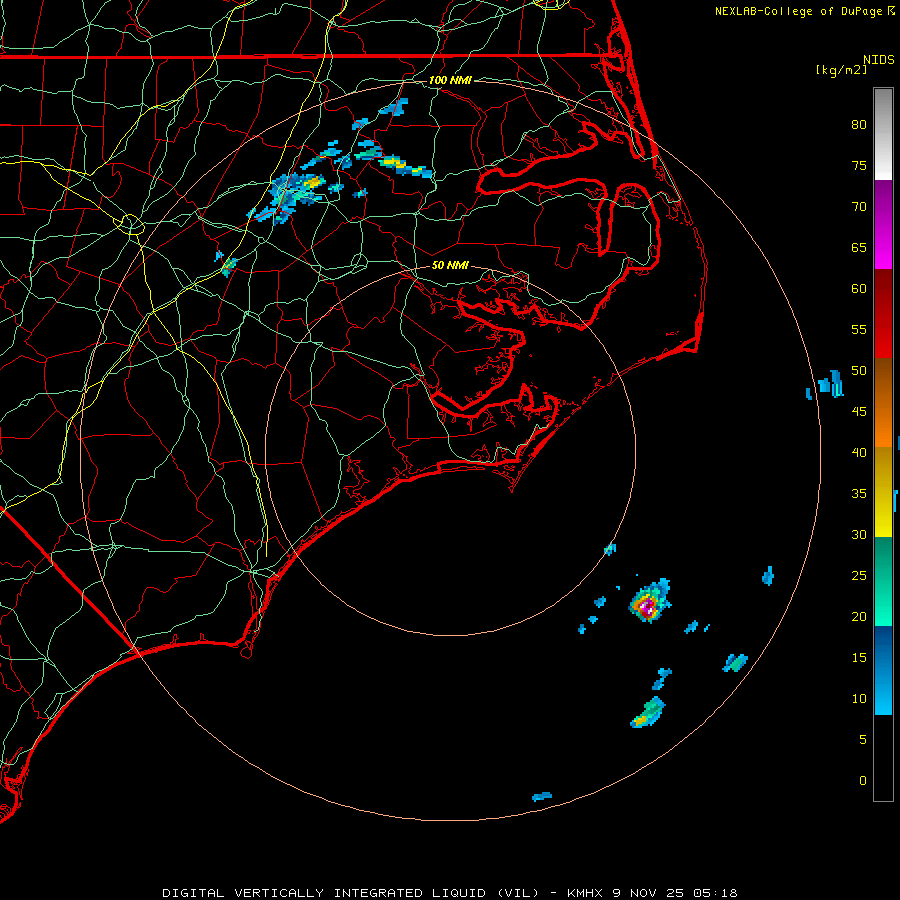Screen dimensions: 900x900
Task: Click the [kg/m2] units label
Action: tap(841, 70)
